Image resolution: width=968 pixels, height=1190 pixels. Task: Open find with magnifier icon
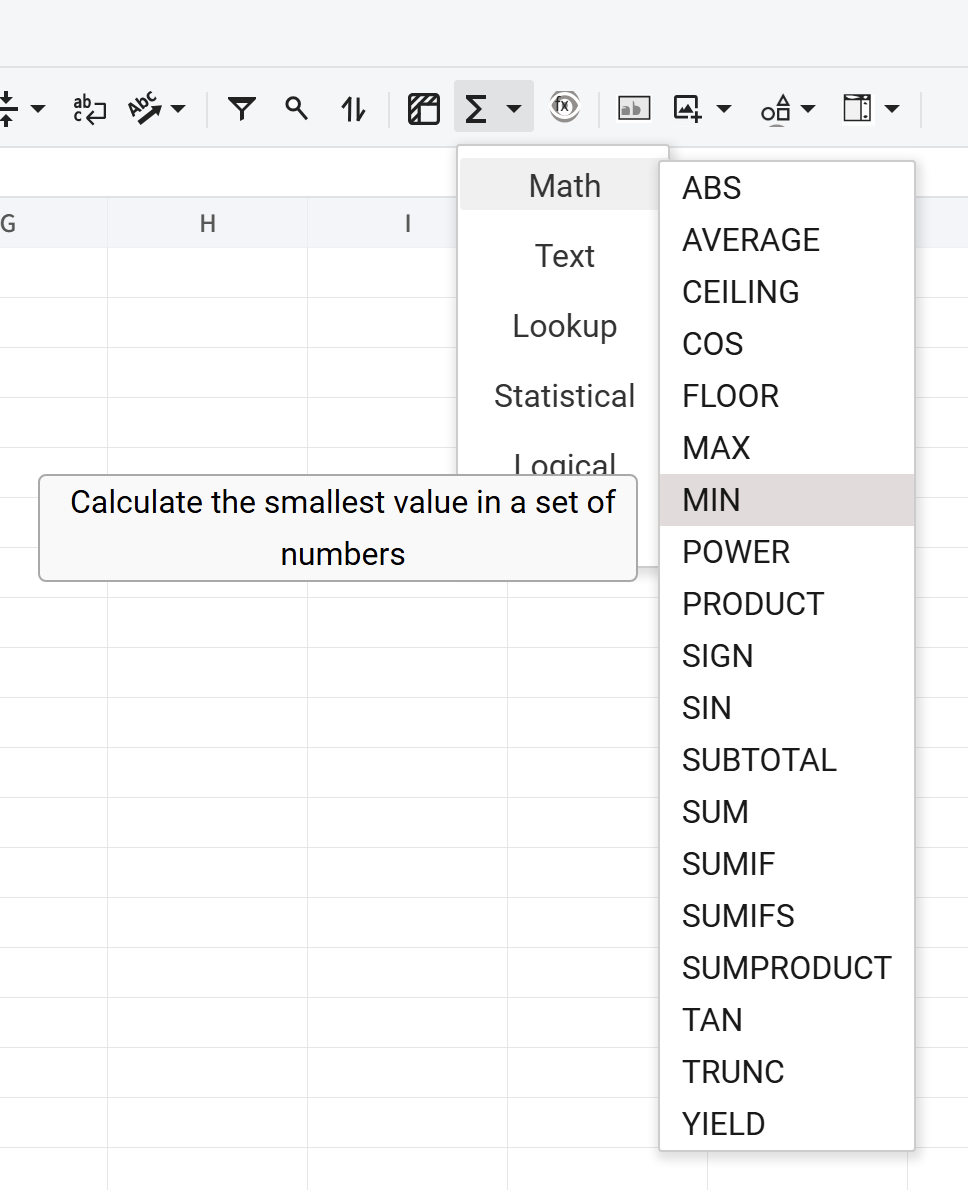pos(296,108)
